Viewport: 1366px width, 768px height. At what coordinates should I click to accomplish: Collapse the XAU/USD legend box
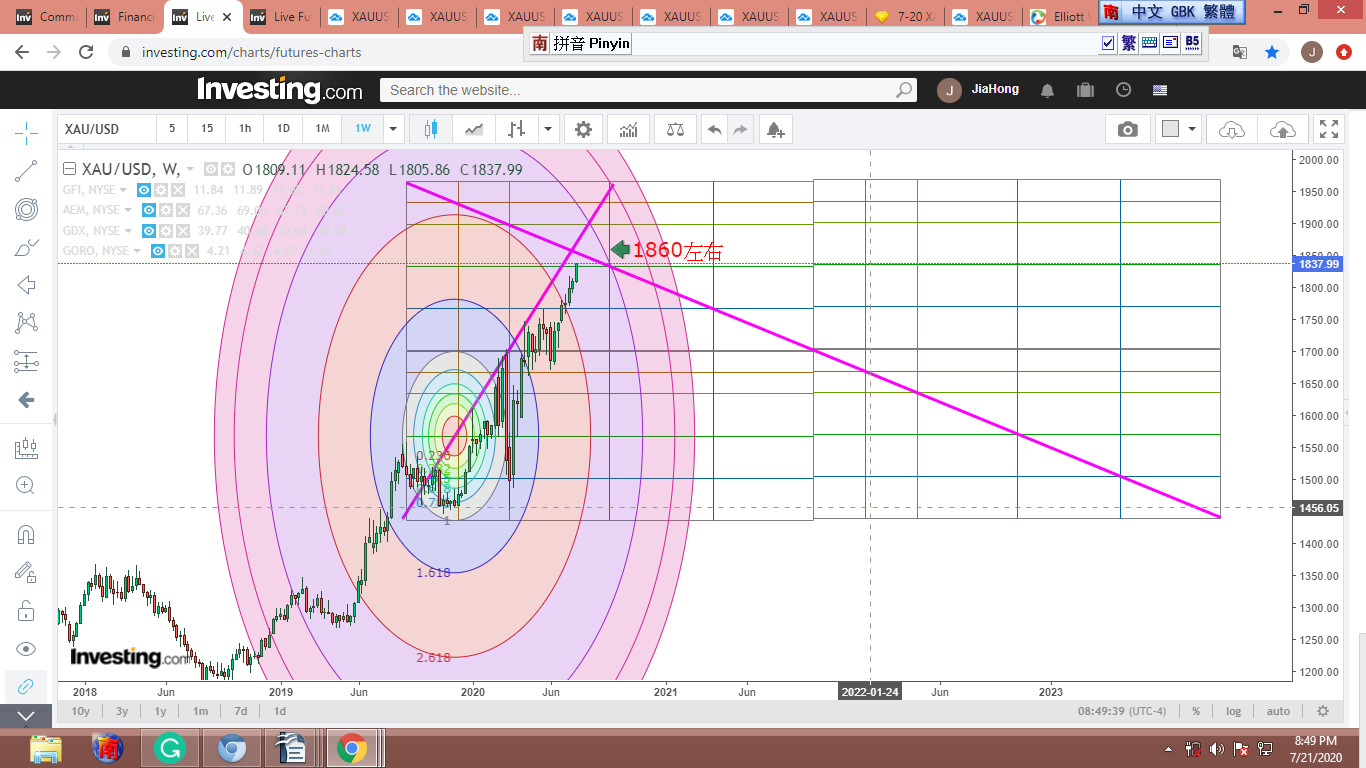coord(69,169)
